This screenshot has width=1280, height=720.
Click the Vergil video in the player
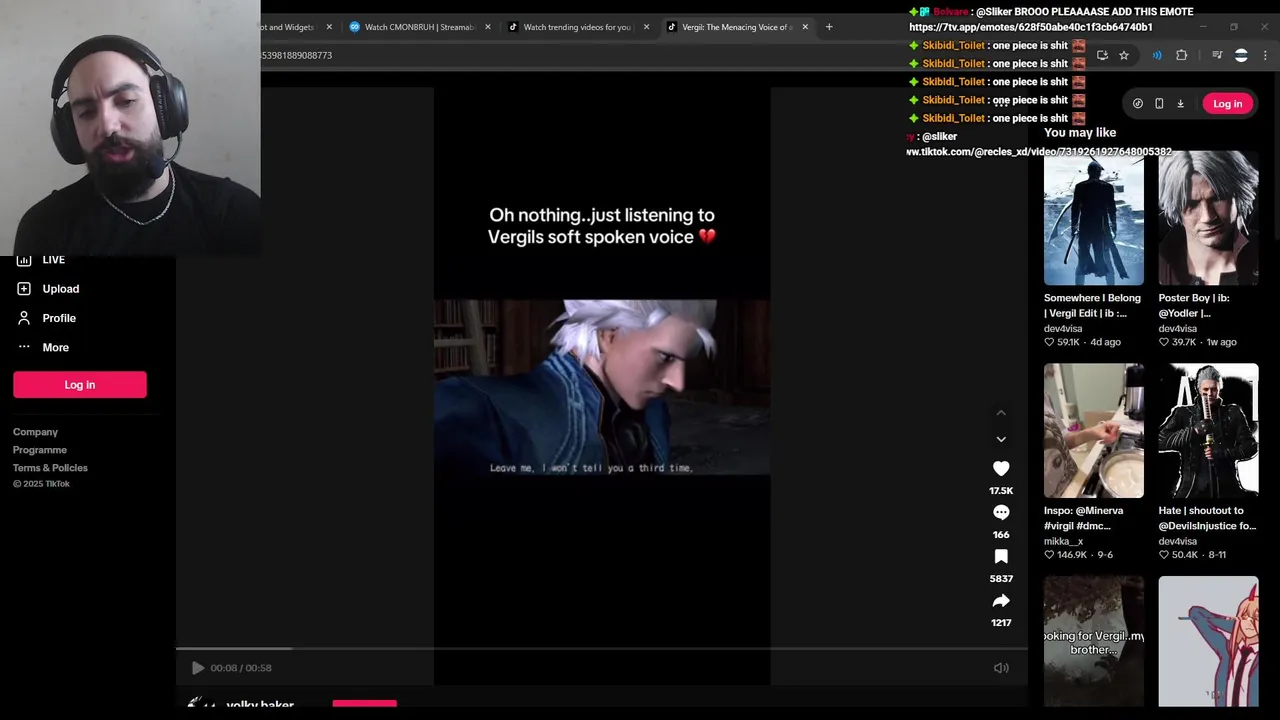[x=602, y=387]
